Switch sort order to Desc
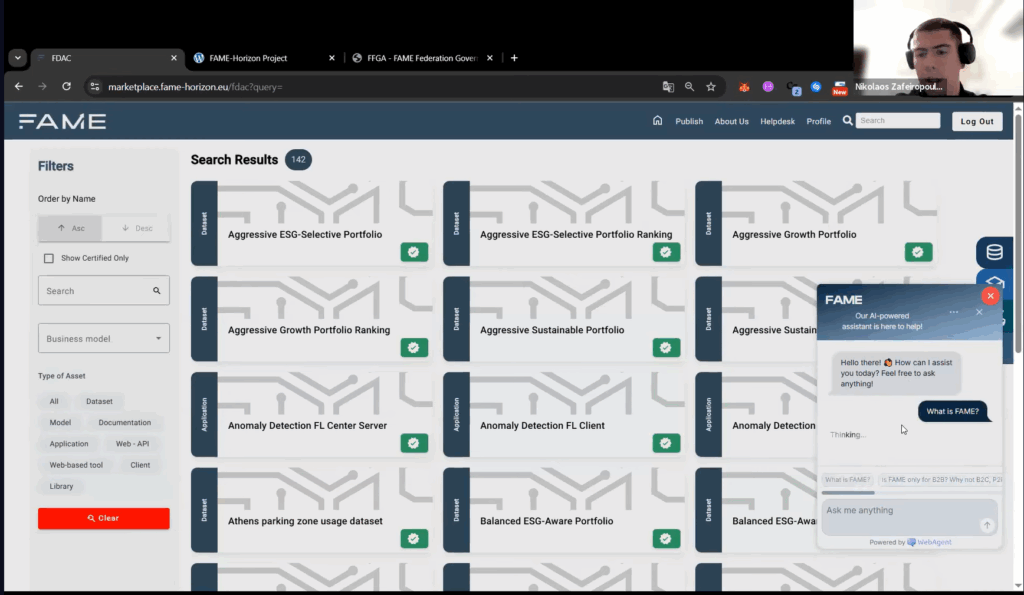Viewport: 1024px width, 595px height. coord(137,228)
